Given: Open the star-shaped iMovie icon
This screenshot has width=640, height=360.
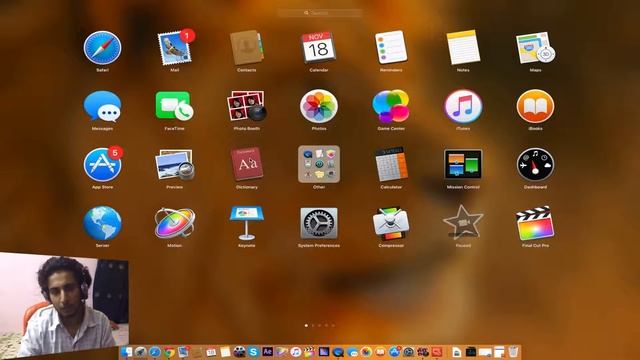Looking at the screenshot, I should [x=463, y=222].
